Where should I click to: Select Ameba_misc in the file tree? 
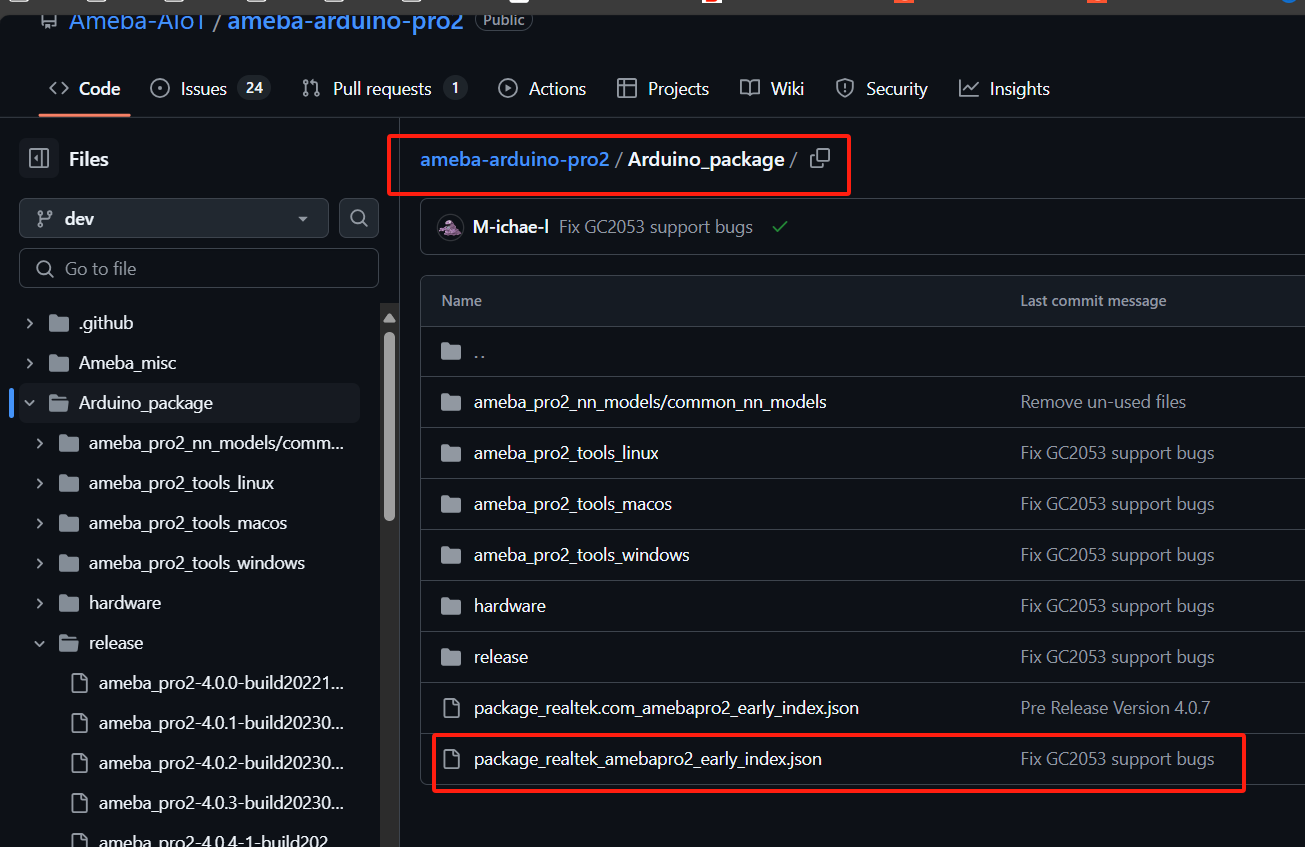(x=127, y=363)
